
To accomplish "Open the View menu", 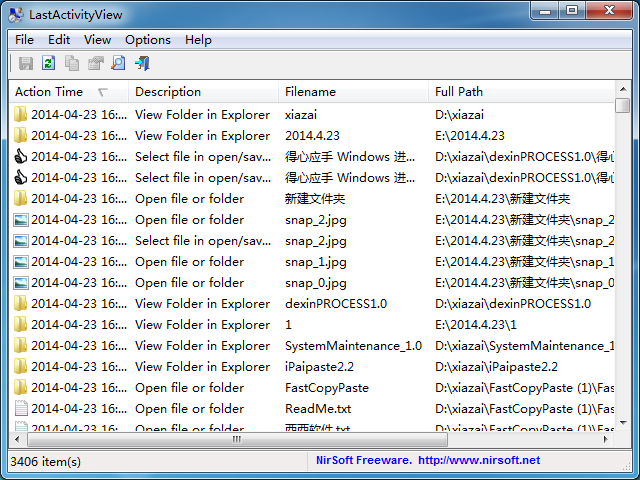I will 98,40.
